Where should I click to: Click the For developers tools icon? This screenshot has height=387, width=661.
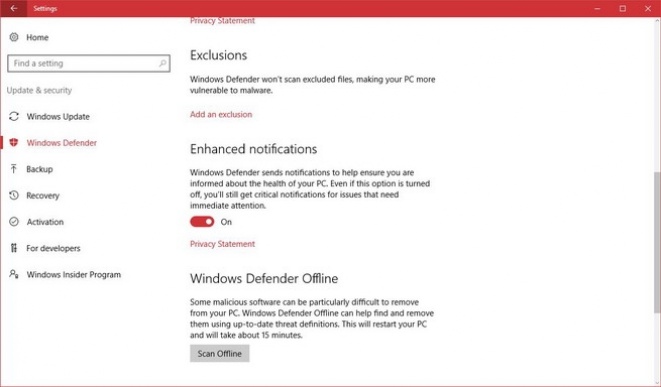[x=14, y=248]
